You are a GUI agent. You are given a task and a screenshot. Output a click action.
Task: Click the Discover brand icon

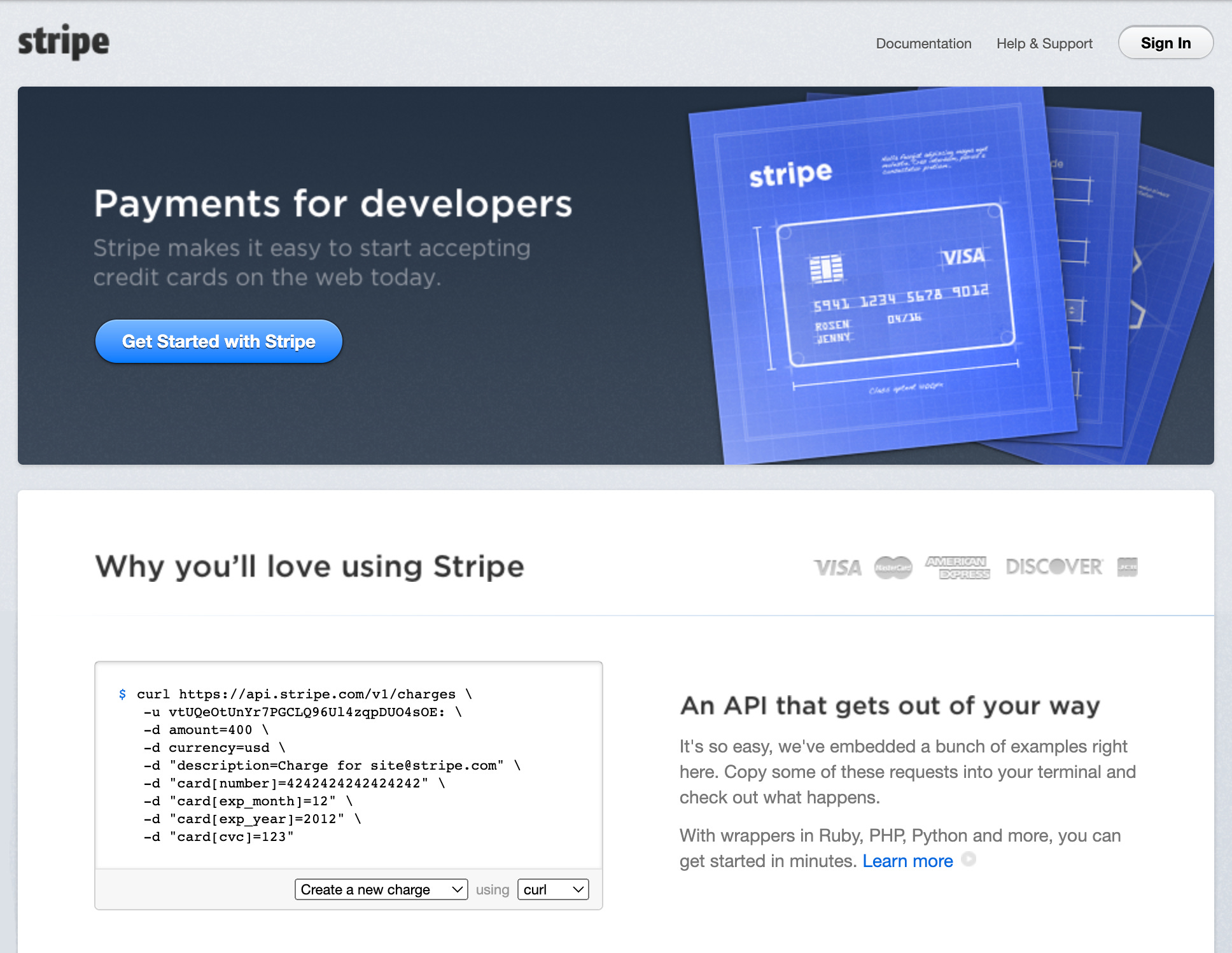point(1054,567)
